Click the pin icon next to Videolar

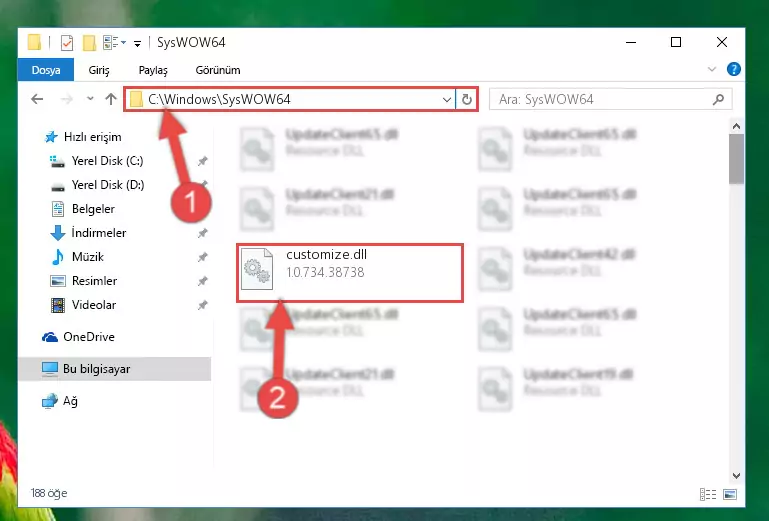point(202,305)
